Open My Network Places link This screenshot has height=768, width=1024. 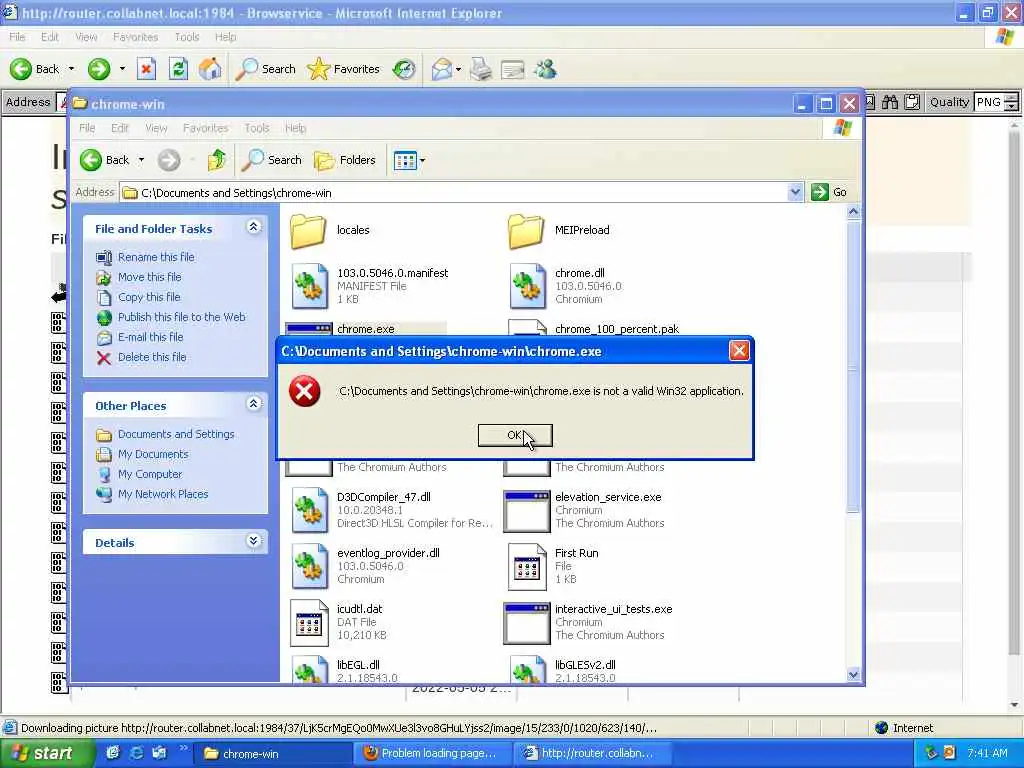(x=163, y=494)
